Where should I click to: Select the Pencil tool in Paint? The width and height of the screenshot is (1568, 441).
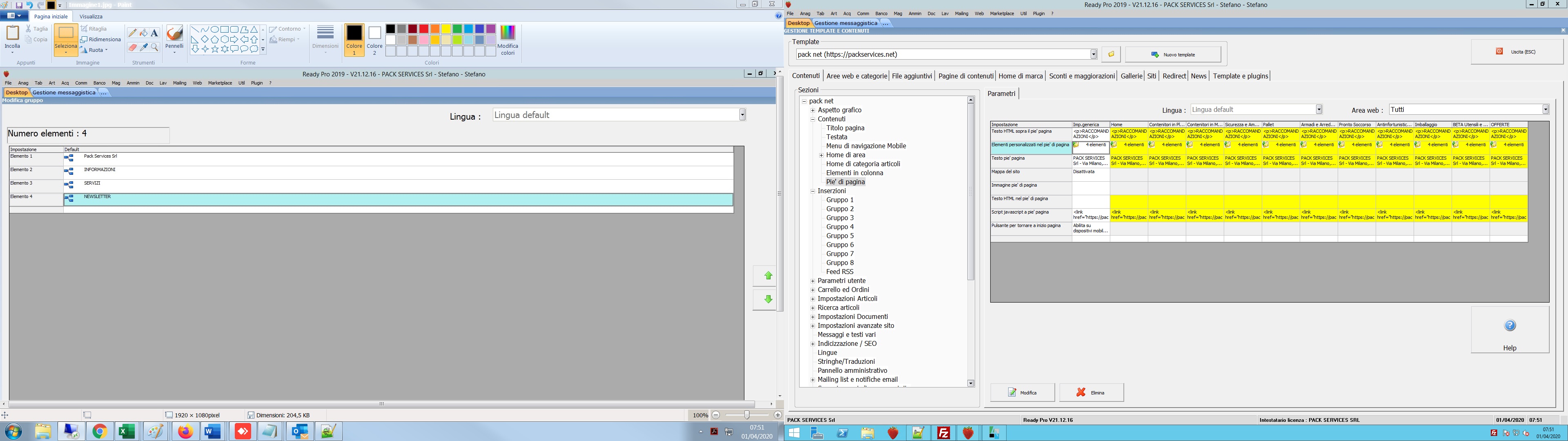pos(132,33)
